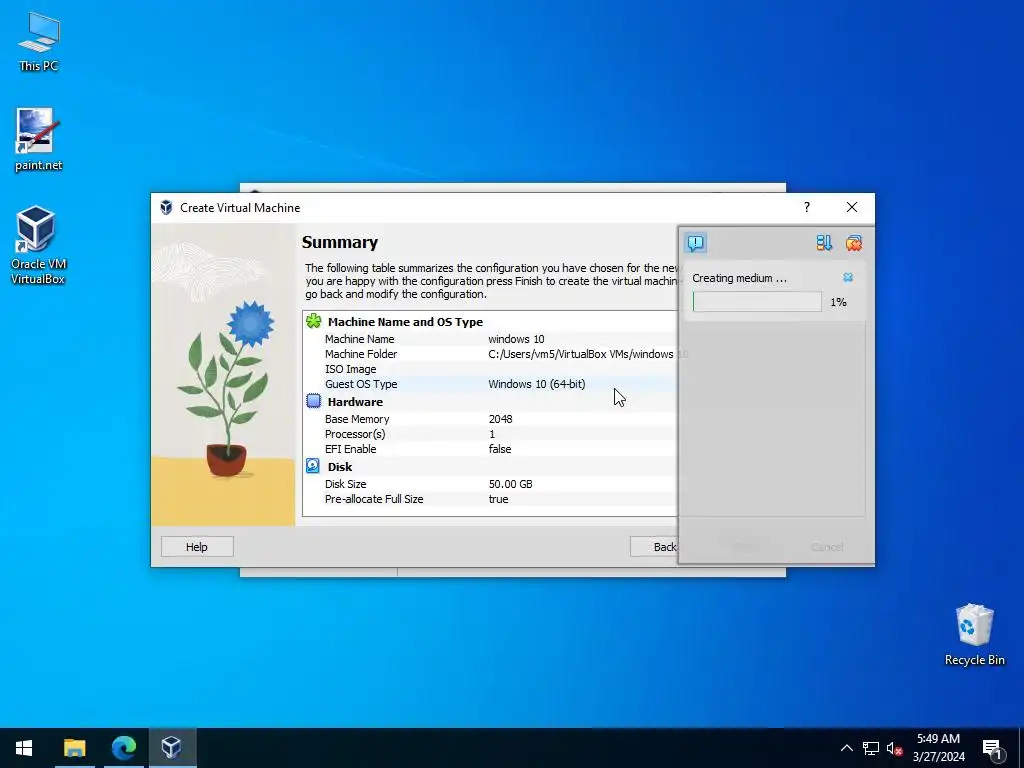
Task: Click the 'Creating medium ...' label
Action: pyautogui.click(x=739, y=278)
